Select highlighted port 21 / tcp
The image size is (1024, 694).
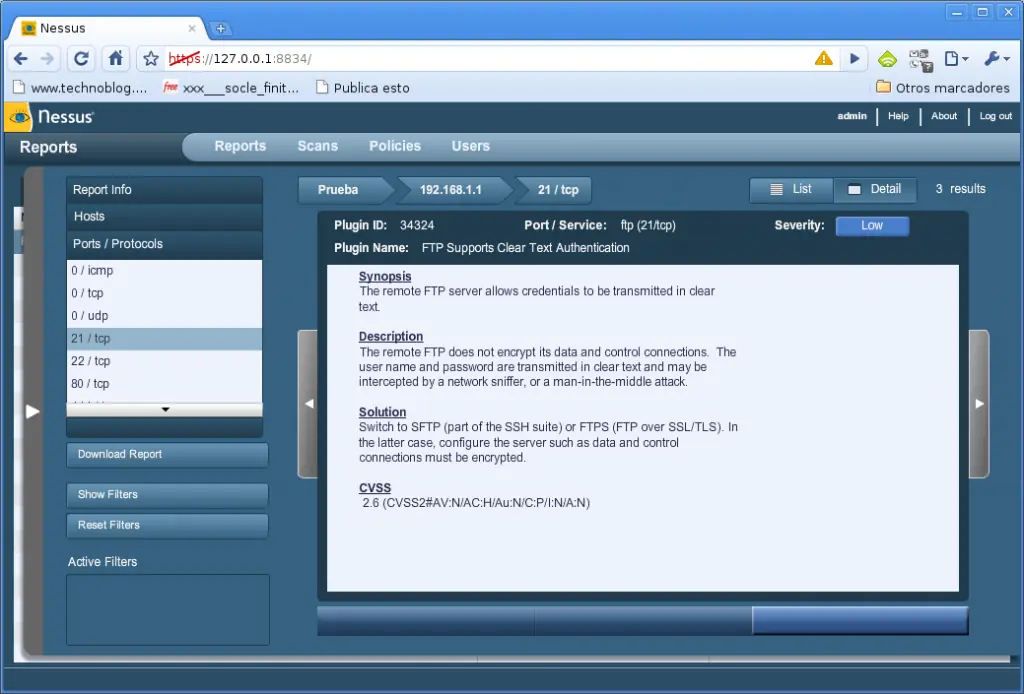165,339
